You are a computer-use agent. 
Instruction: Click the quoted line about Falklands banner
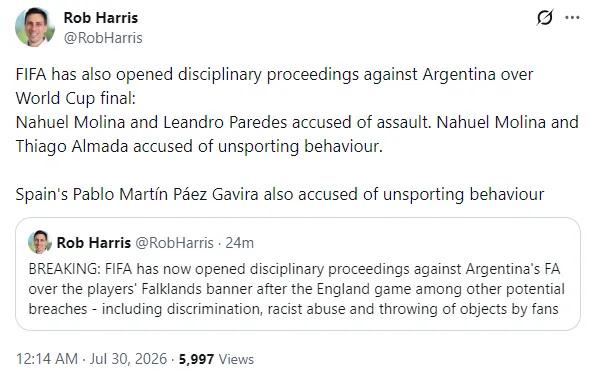296,289
